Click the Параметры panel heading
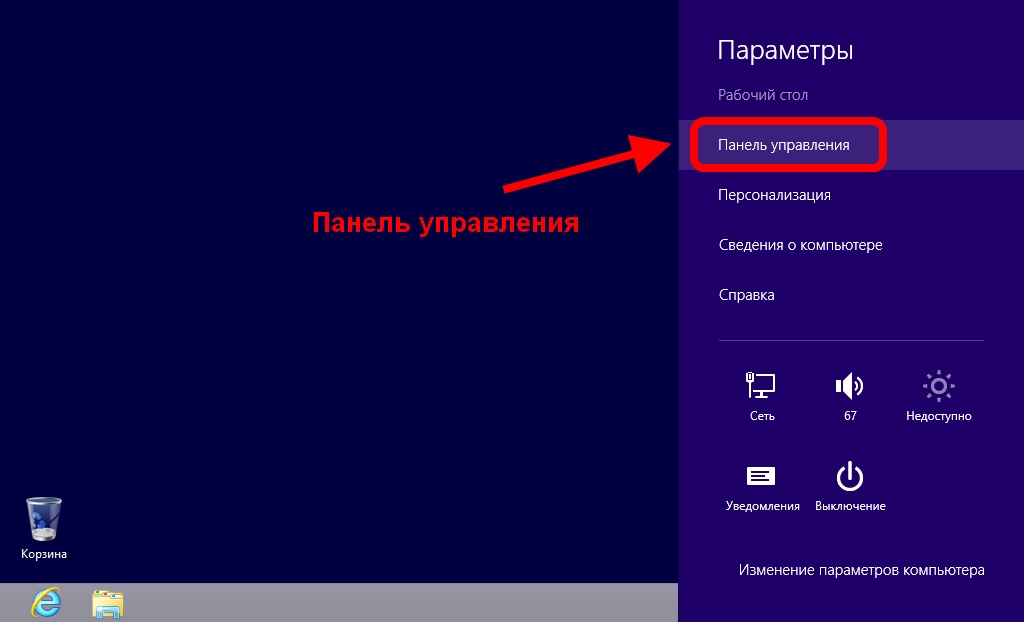Image resolution: width=1024 pixels, height=622 pixels. (785, 50)
